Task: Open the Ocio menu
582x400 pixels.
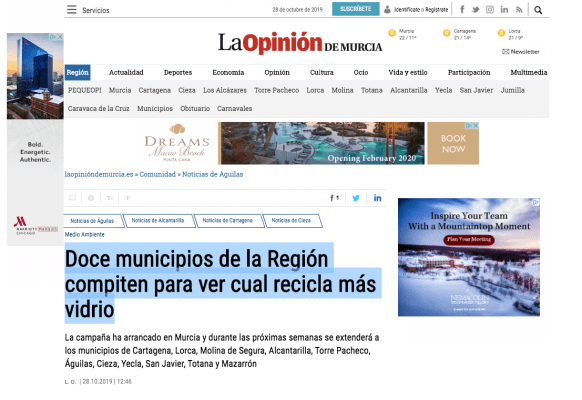Action: (x=361, y=72)
